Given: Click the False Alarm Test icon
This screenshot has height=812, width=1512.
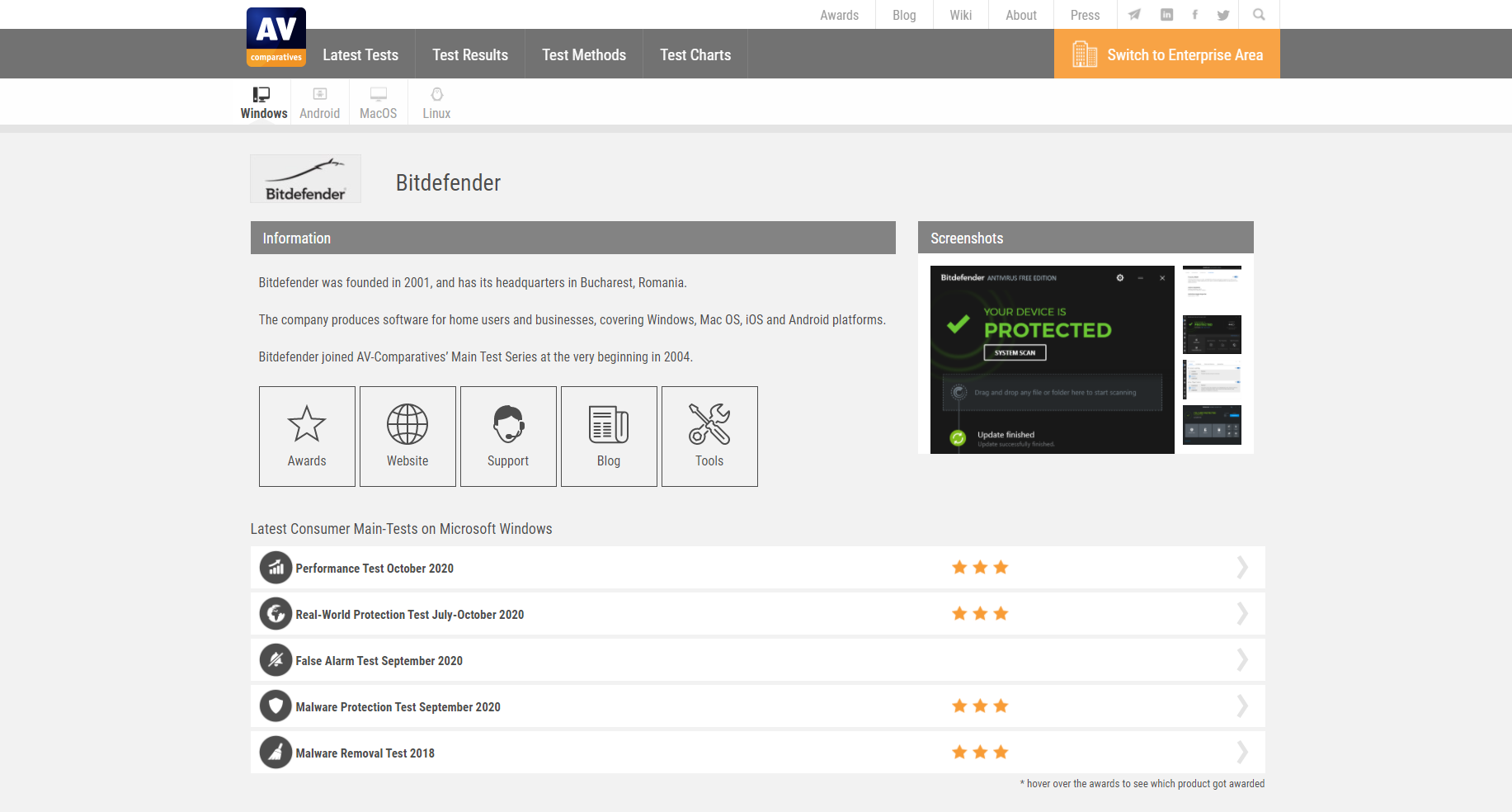Looking at the screenshot, I should 276,660.
